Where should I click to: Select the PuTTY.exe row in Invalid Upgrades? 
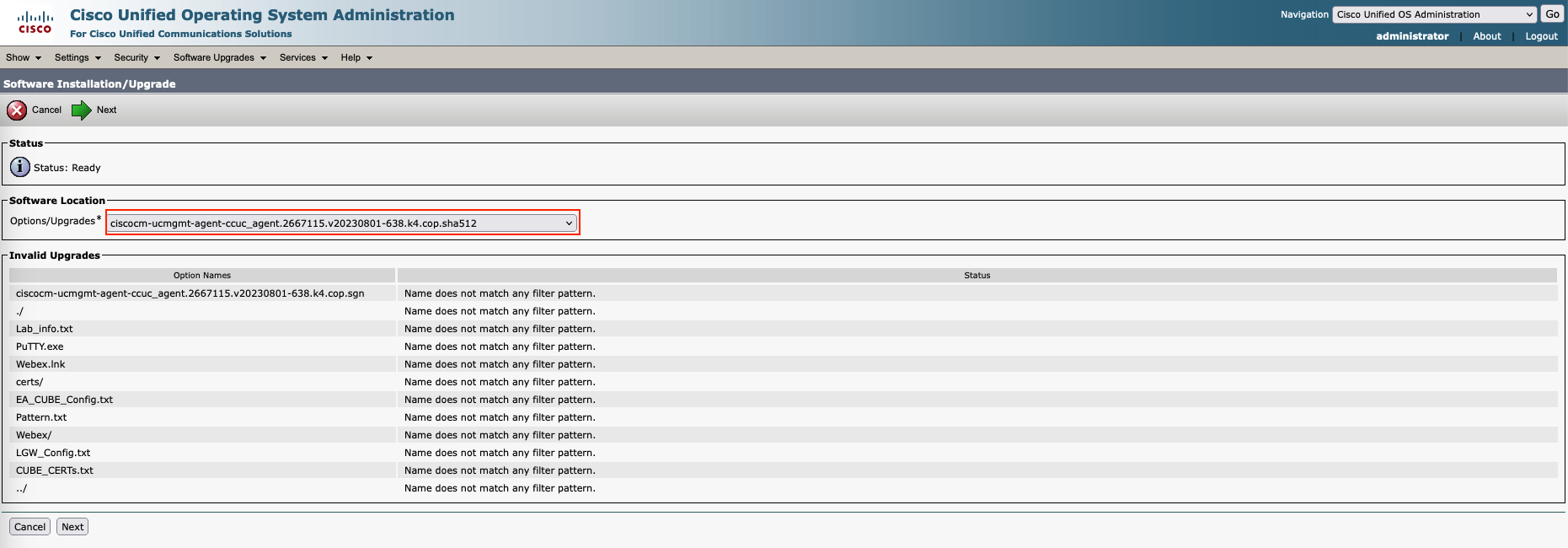[x=40, y=347]
